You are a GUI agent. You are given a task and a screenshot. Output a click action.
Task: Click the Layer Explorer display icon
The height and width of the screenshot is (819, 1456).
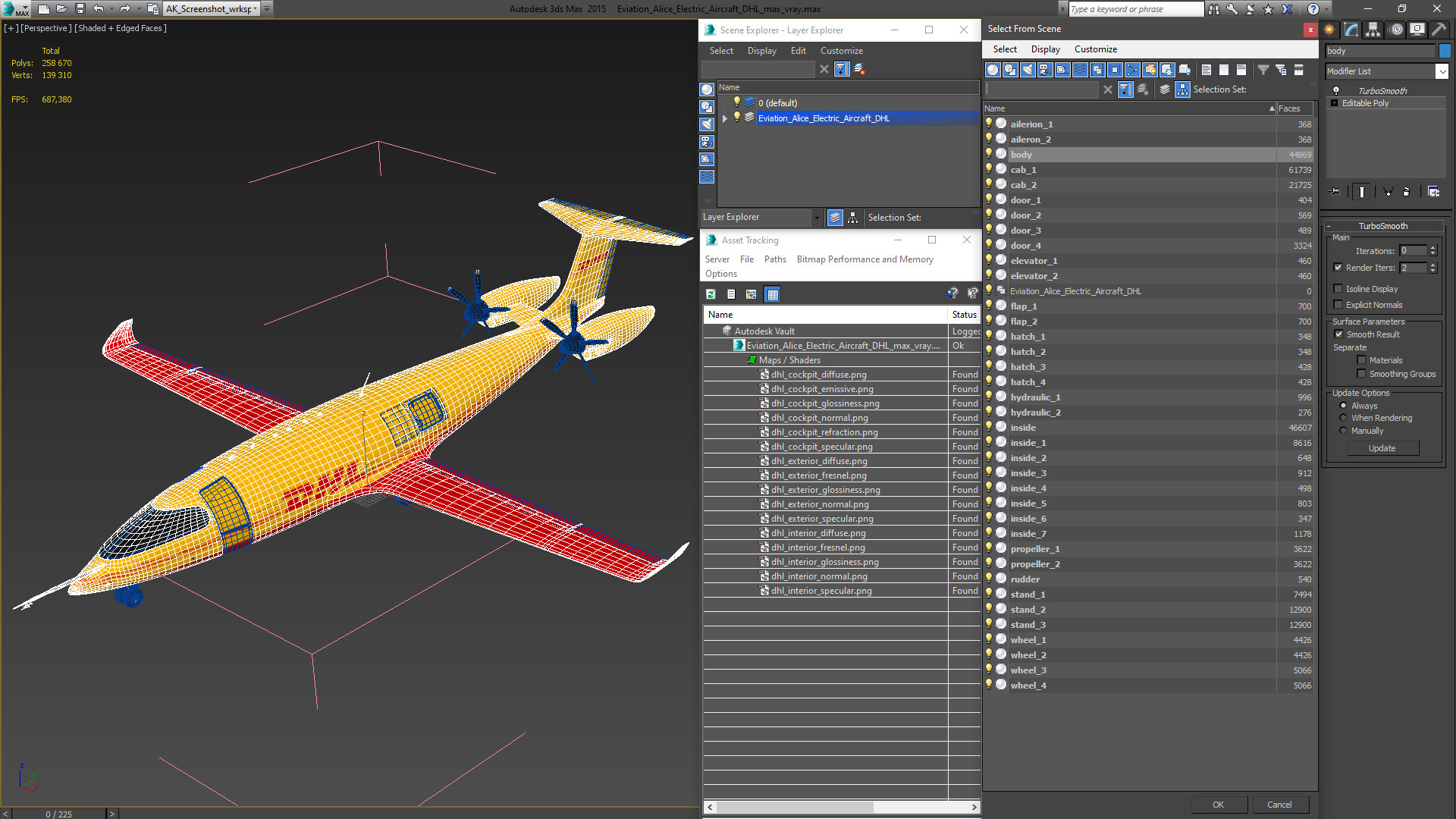(834, 218)
